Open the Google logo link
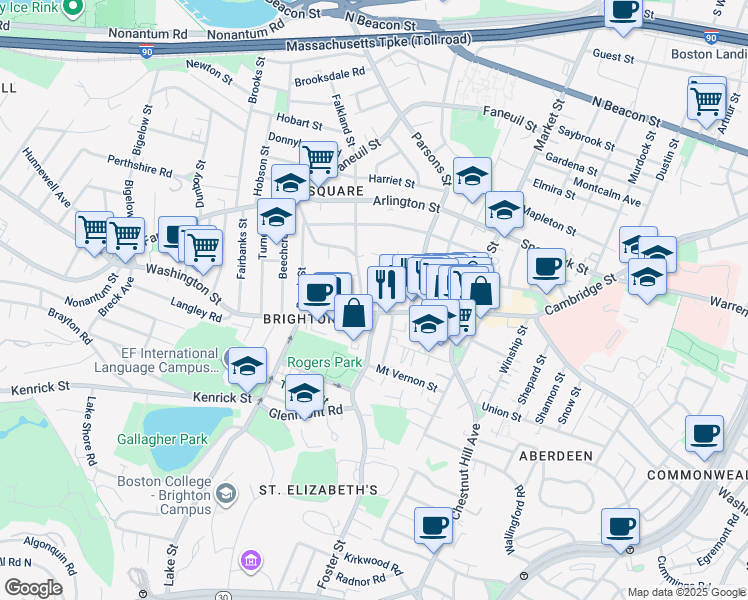Image resolution: width=748 pixels, height=600 pixels. tap(34, 588)
